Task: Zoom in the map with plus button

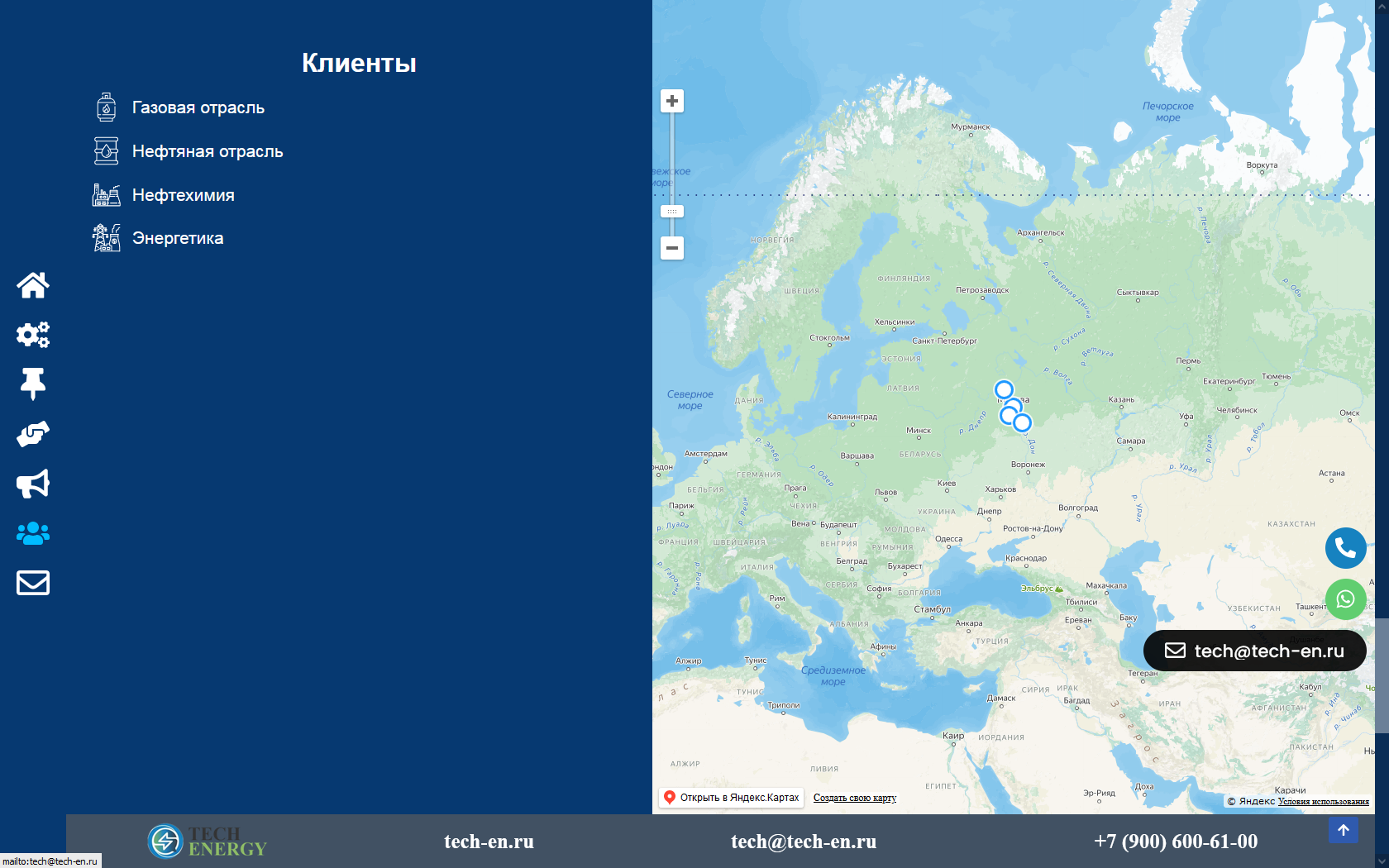Action: tap(672, 101)
